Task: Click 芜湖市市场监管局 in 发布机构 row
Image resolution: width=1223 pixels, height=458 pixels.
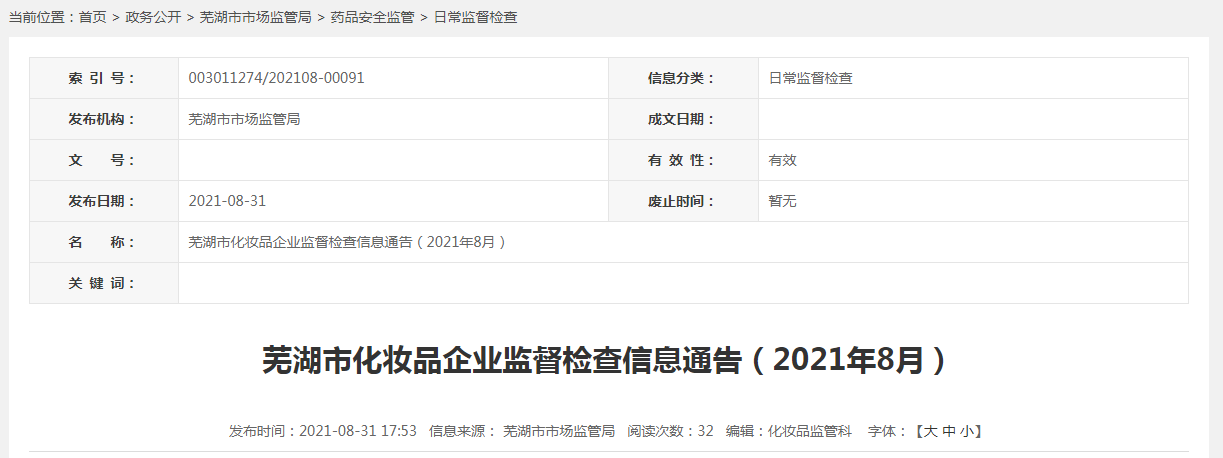Action: click(x=244, y=119)
